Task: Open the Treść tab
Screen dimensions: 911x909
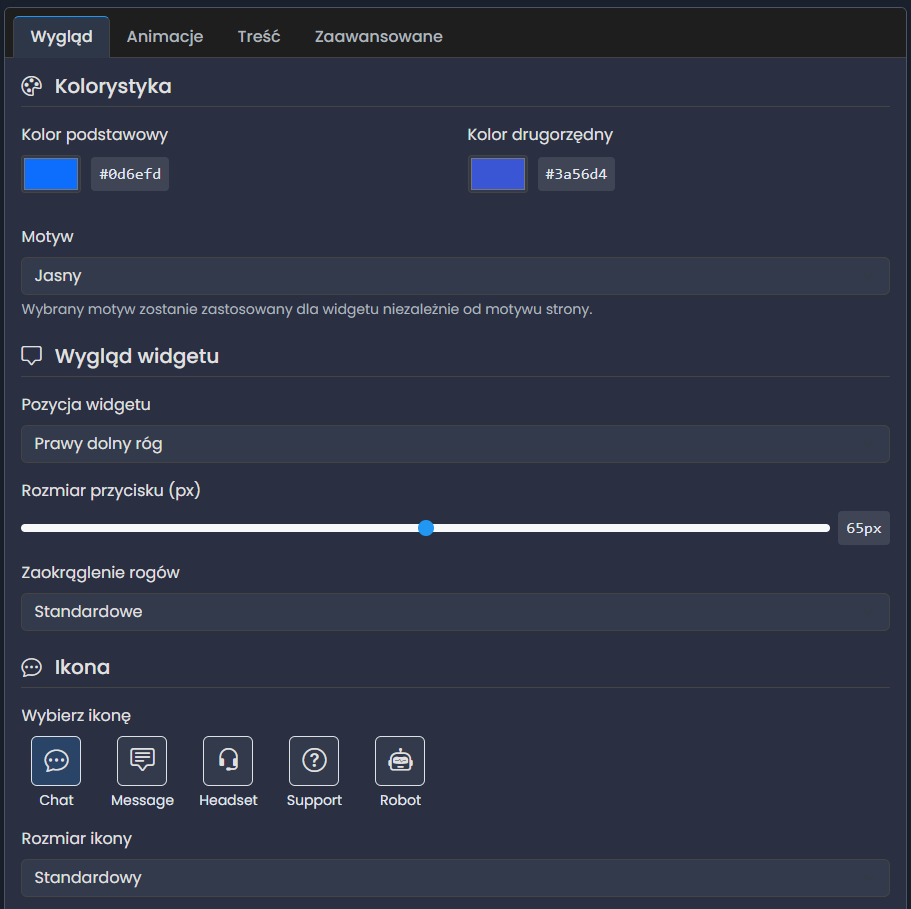Action: [x=259, y=37]
